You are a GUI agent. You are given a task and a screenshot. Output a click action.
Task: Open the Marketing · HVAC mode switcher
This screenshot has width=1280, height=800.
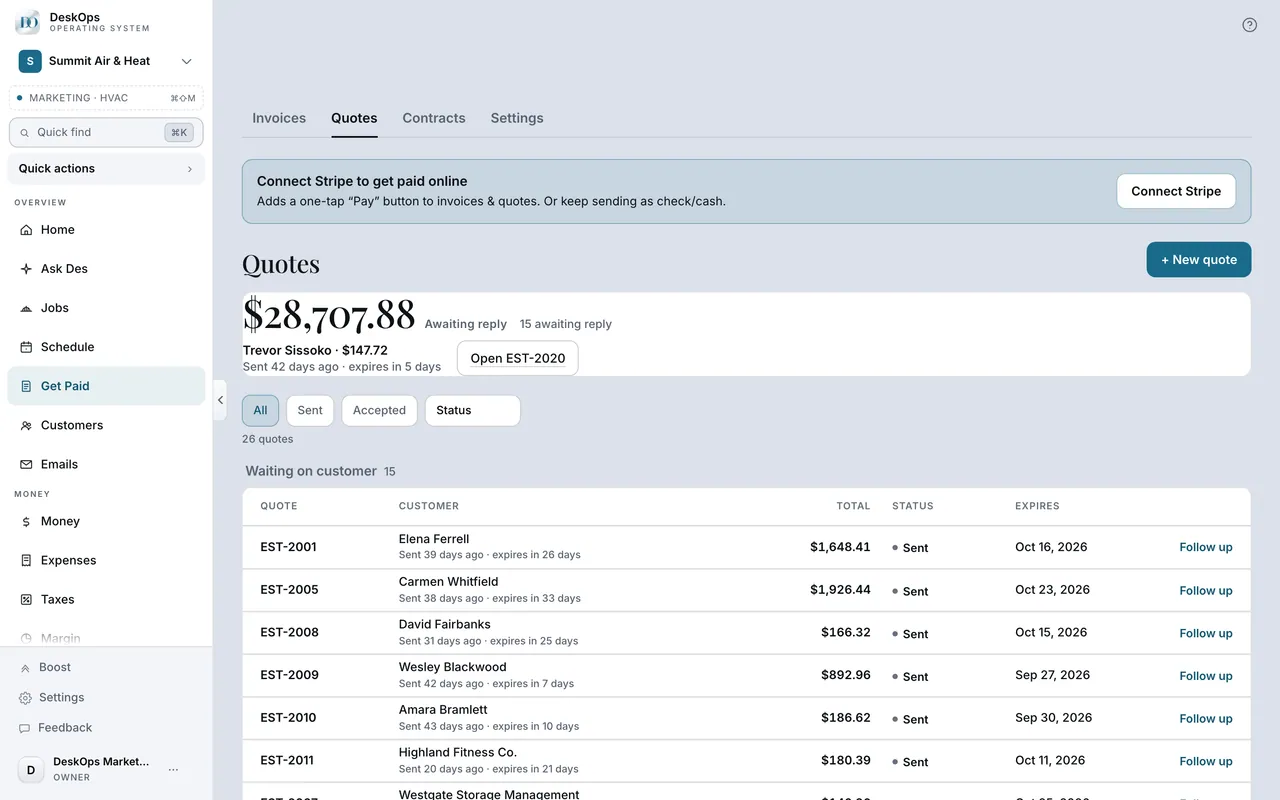coord(106,98)
